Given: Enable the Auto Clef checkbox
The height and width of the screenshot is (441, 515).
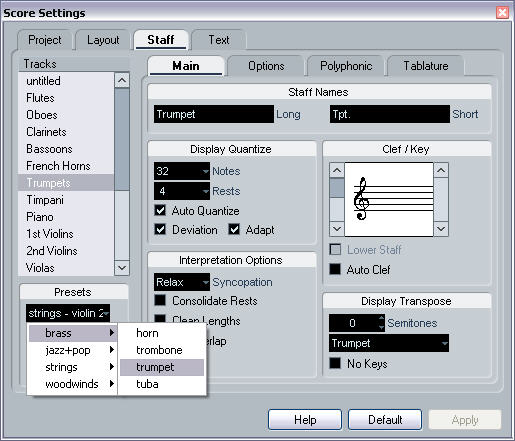Looking at the screenshot, I should pyautogui.click(x=335, y=269).
